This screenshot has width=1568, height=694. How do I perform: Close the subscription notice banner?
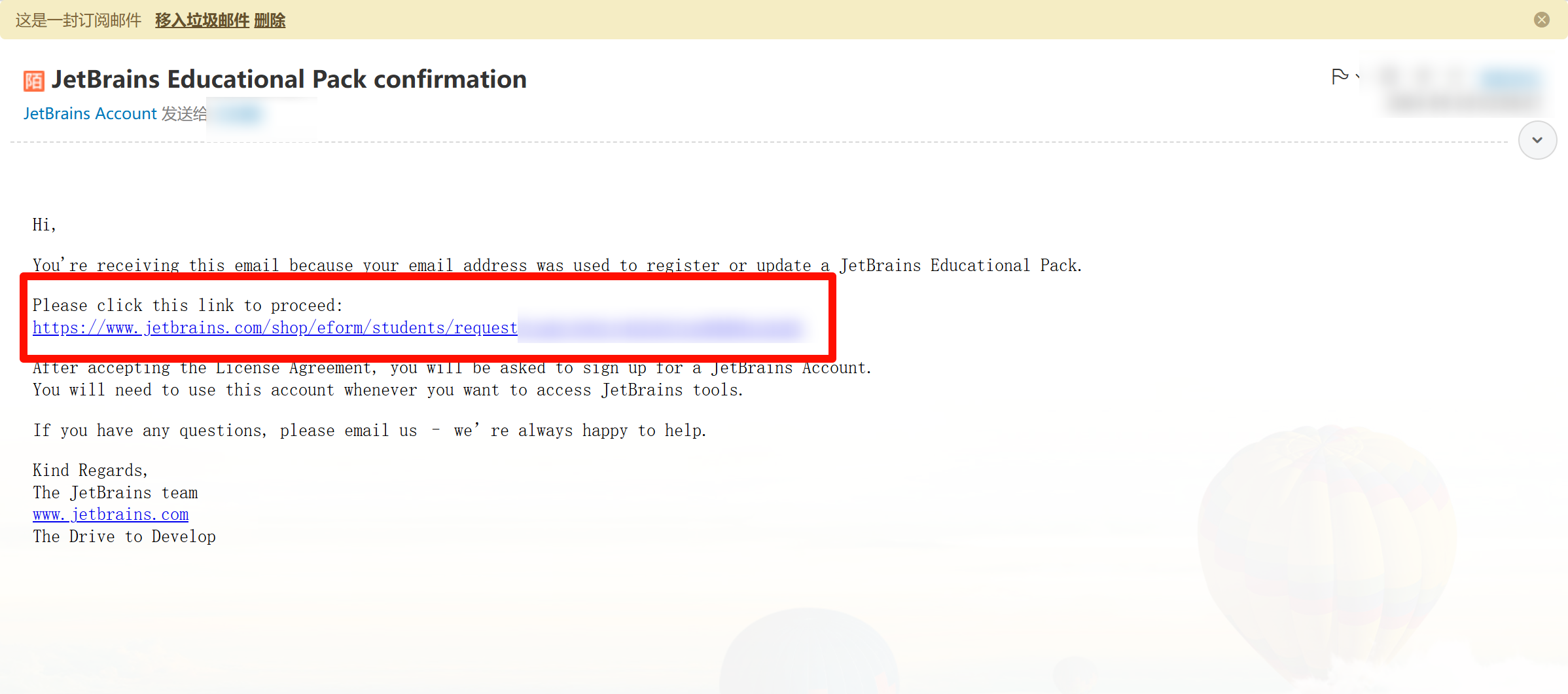[x=1541, y=20]
